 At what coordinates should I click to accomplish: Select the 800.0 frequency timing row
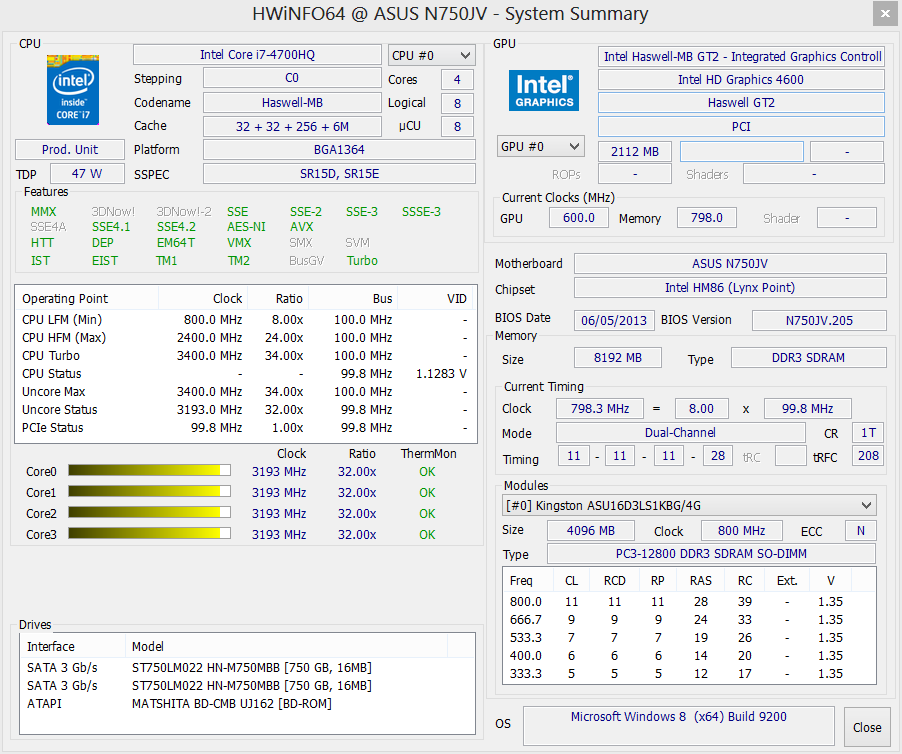(x=689, y=602)
